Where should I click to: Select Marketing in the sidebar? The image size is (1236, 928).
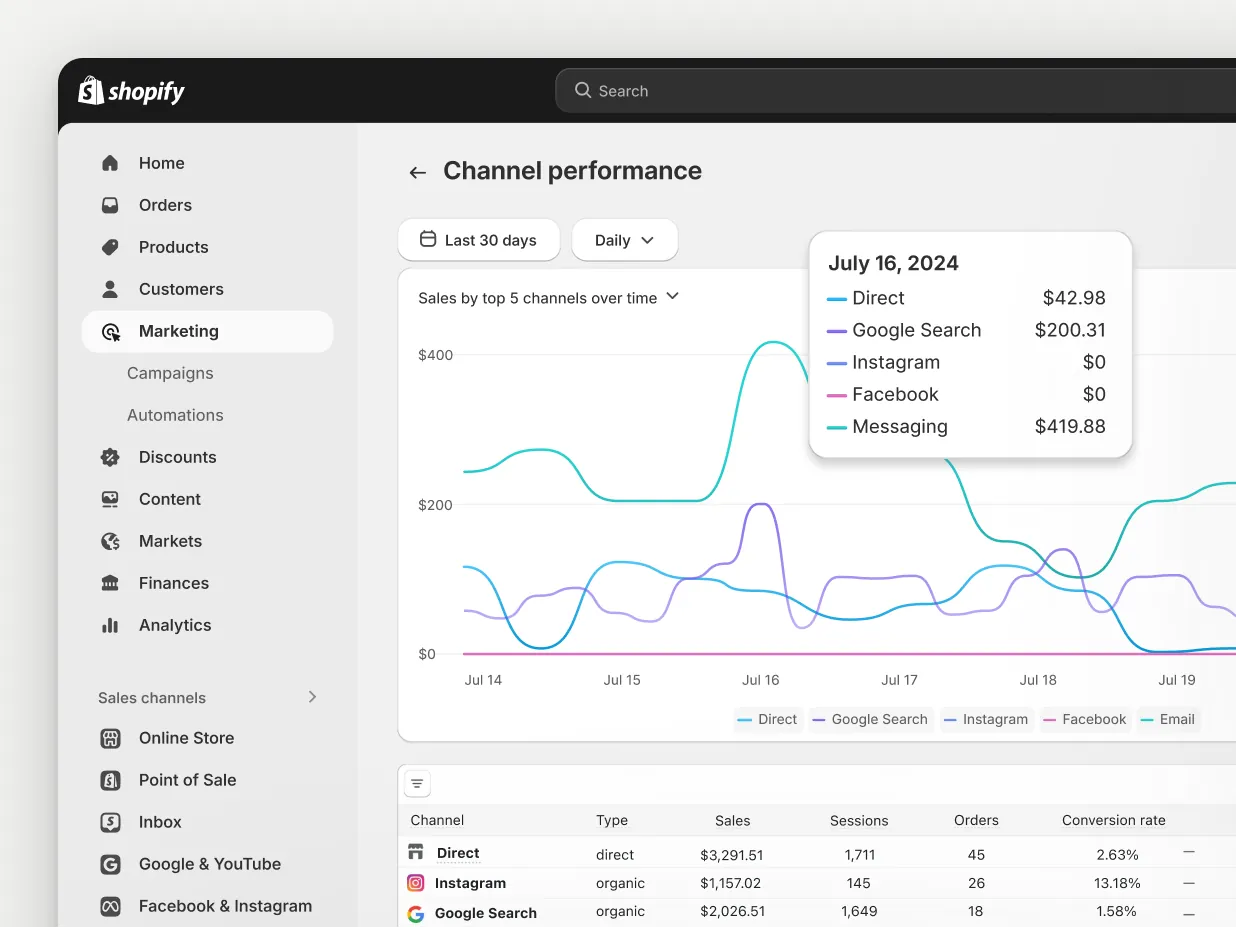(x=207, y=331)
